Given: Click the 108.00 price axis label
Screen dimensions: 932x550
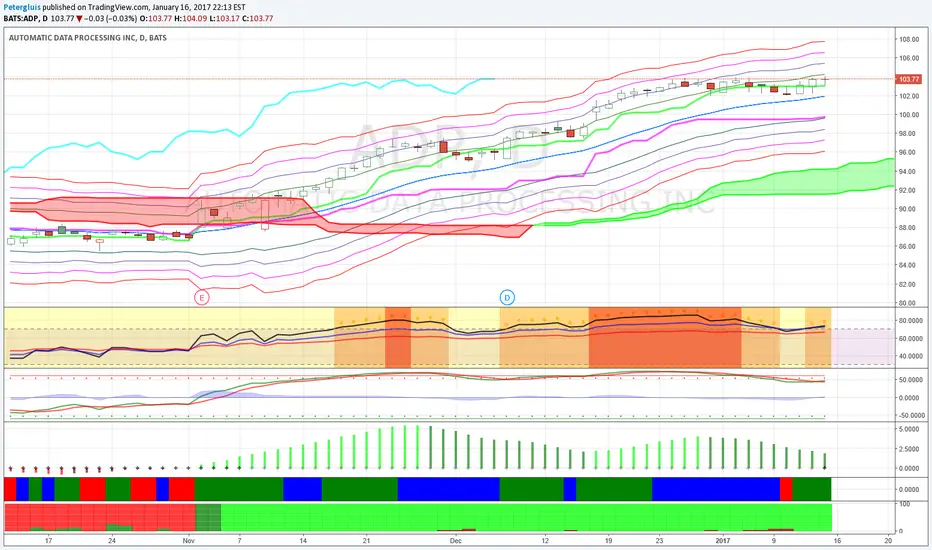Looking at the screenshot, I should click(909, 40).
